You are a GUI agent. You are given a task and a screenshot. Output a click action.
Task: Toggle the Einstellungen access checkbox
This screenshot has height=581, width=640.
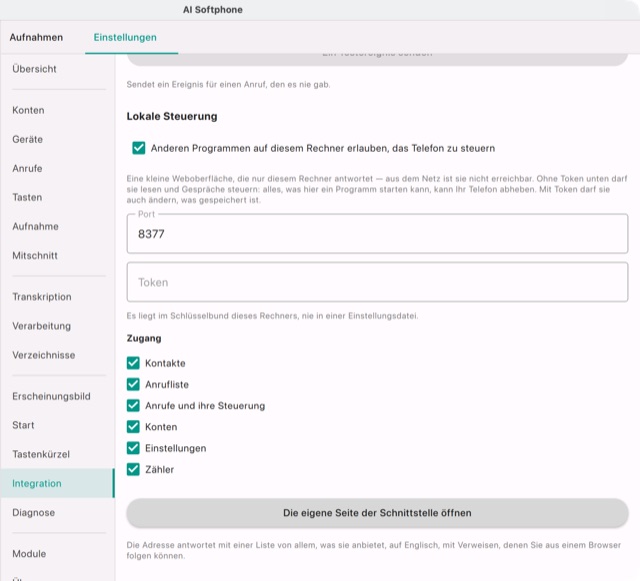tap(133, 448)
